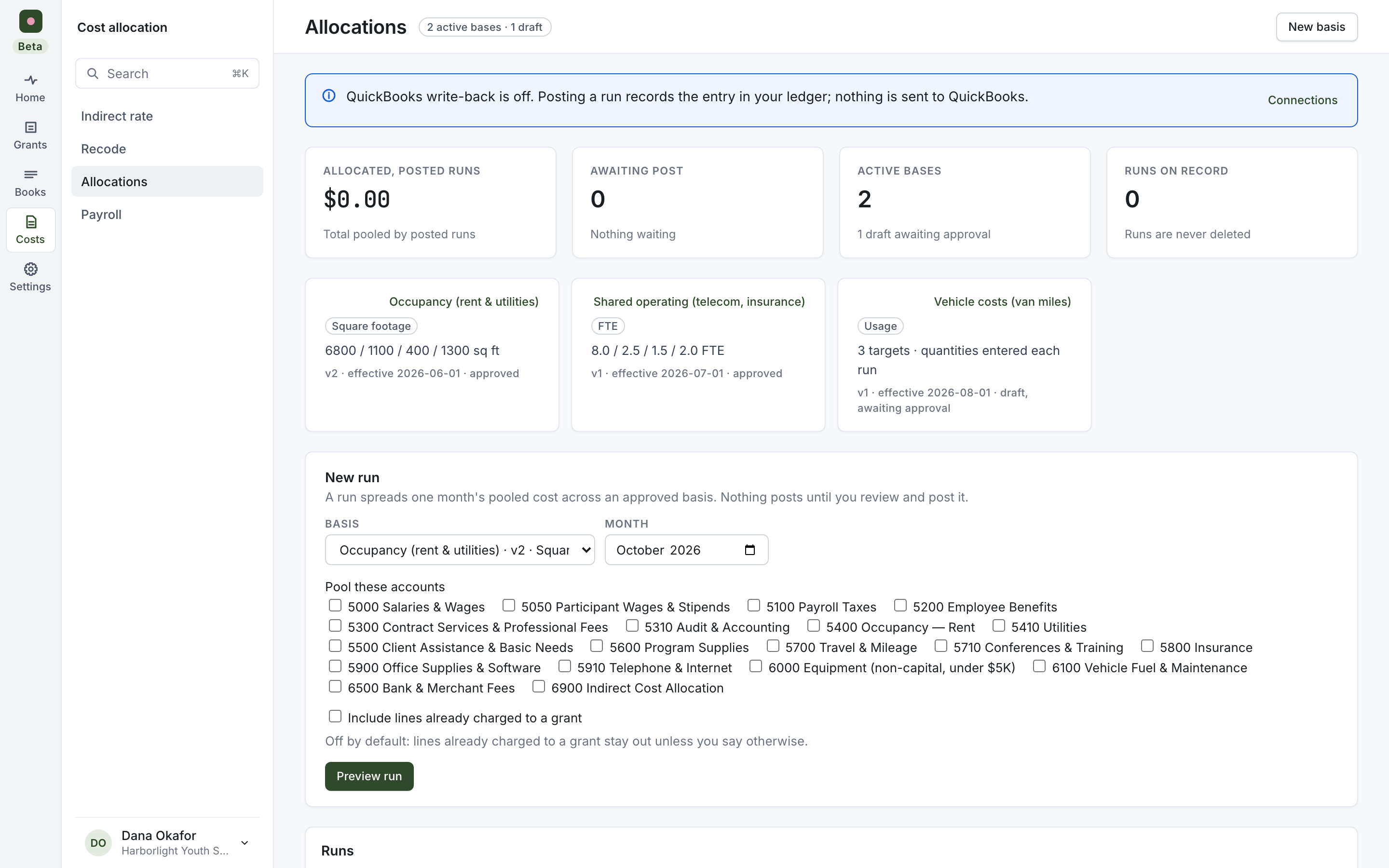The image size is (1389, 868).
Task: Go to Recode in sidebar
Action: coord(167,149)
